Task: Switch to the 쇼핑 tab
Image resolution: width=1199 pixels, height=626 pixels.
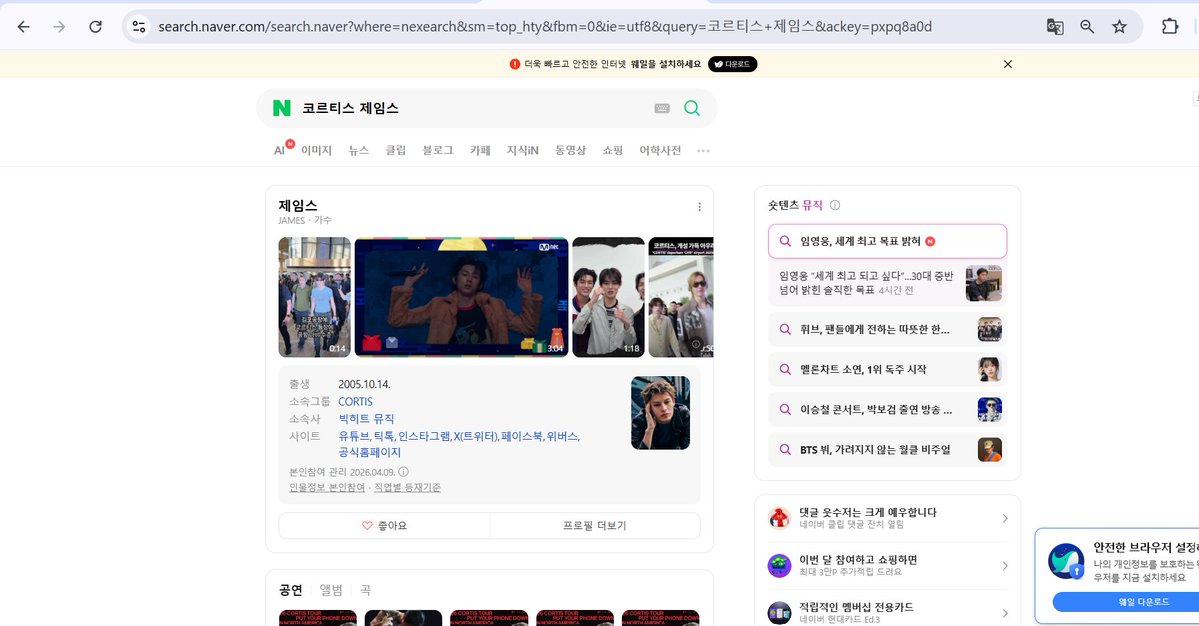Action: [x=612, y=151]
